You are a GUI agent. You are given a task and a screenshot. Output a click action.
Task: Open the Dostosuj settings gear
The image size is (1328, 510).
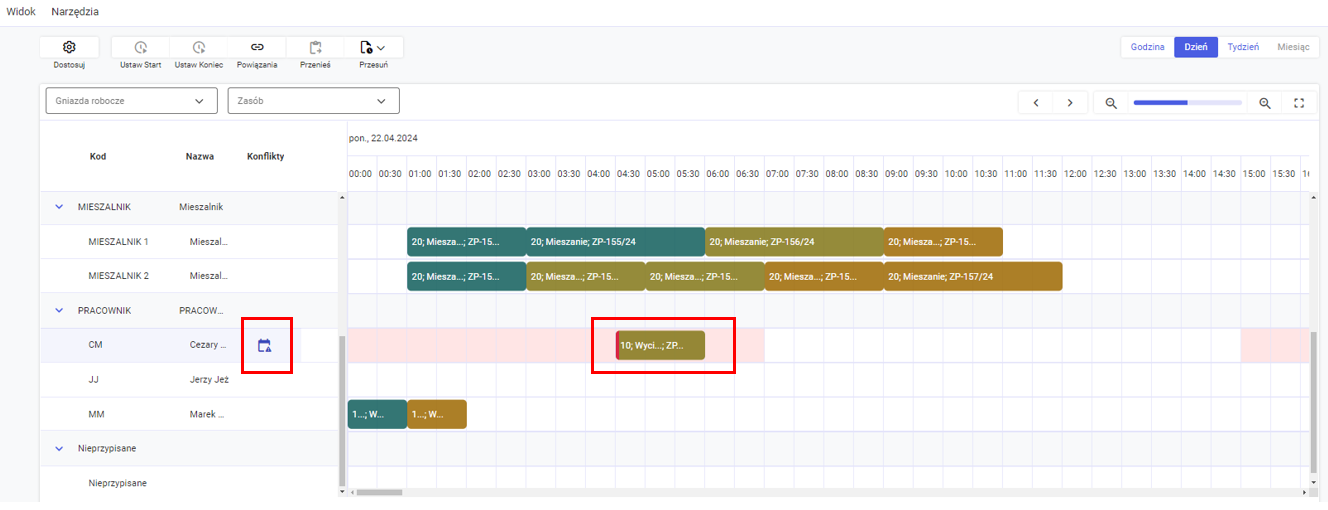pyautogui.click(x=68, y=47)
